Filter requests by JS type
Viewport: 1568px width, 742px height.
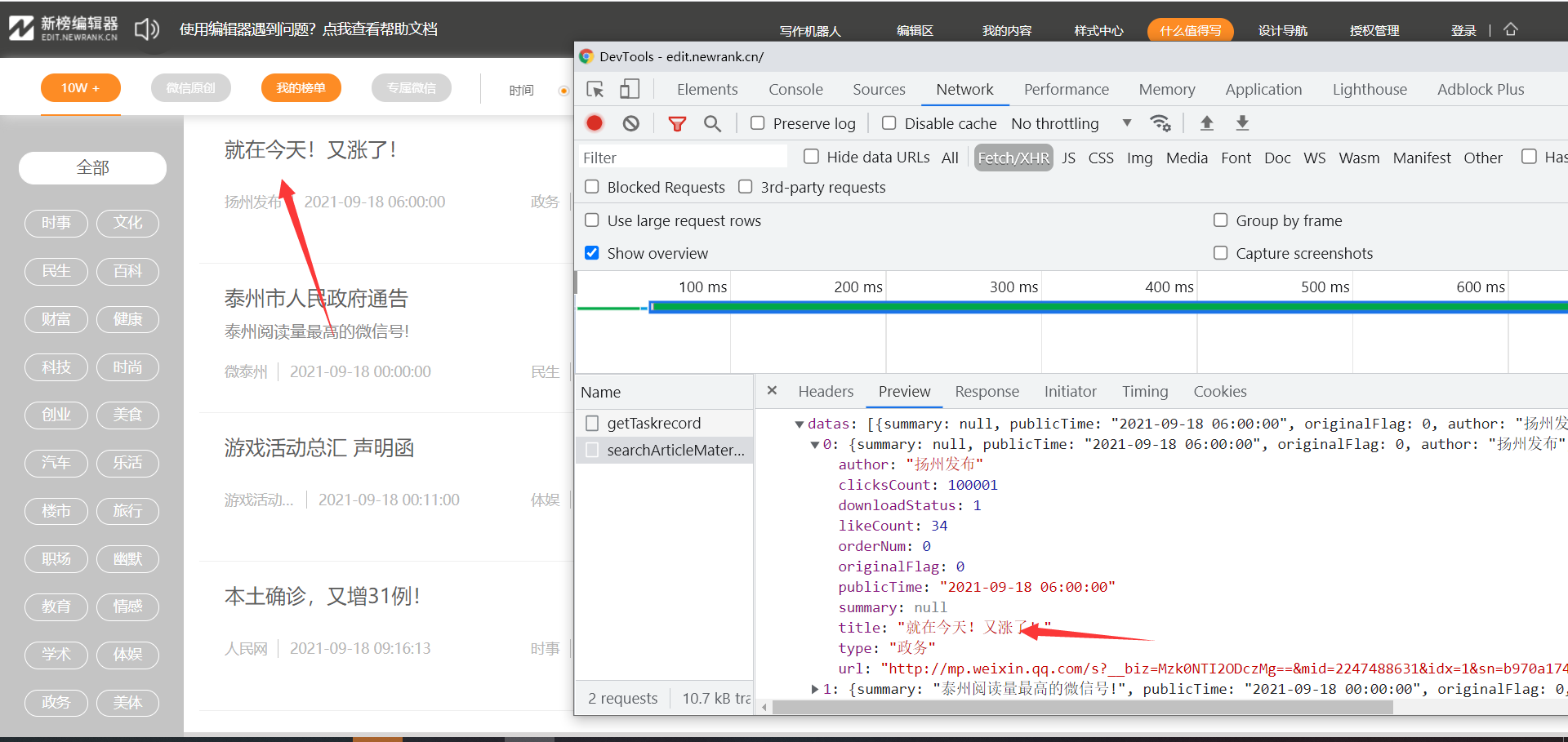click(1068, 158)
